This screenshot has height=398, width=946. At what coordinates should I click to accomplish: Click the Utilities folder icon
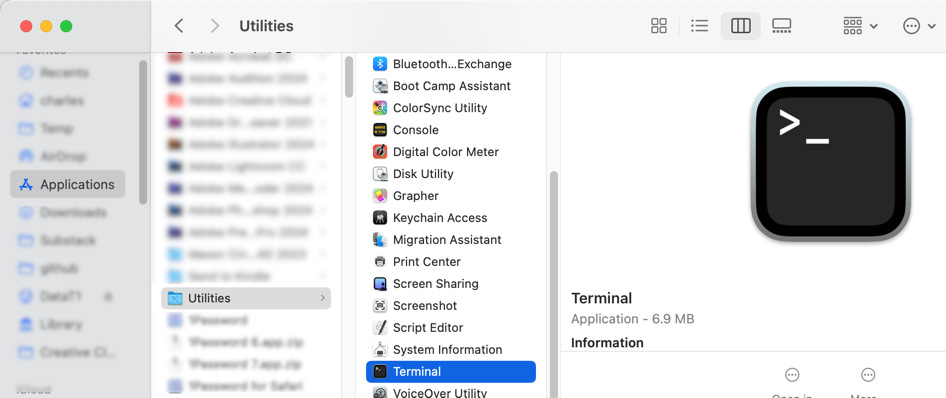[175, 298]
